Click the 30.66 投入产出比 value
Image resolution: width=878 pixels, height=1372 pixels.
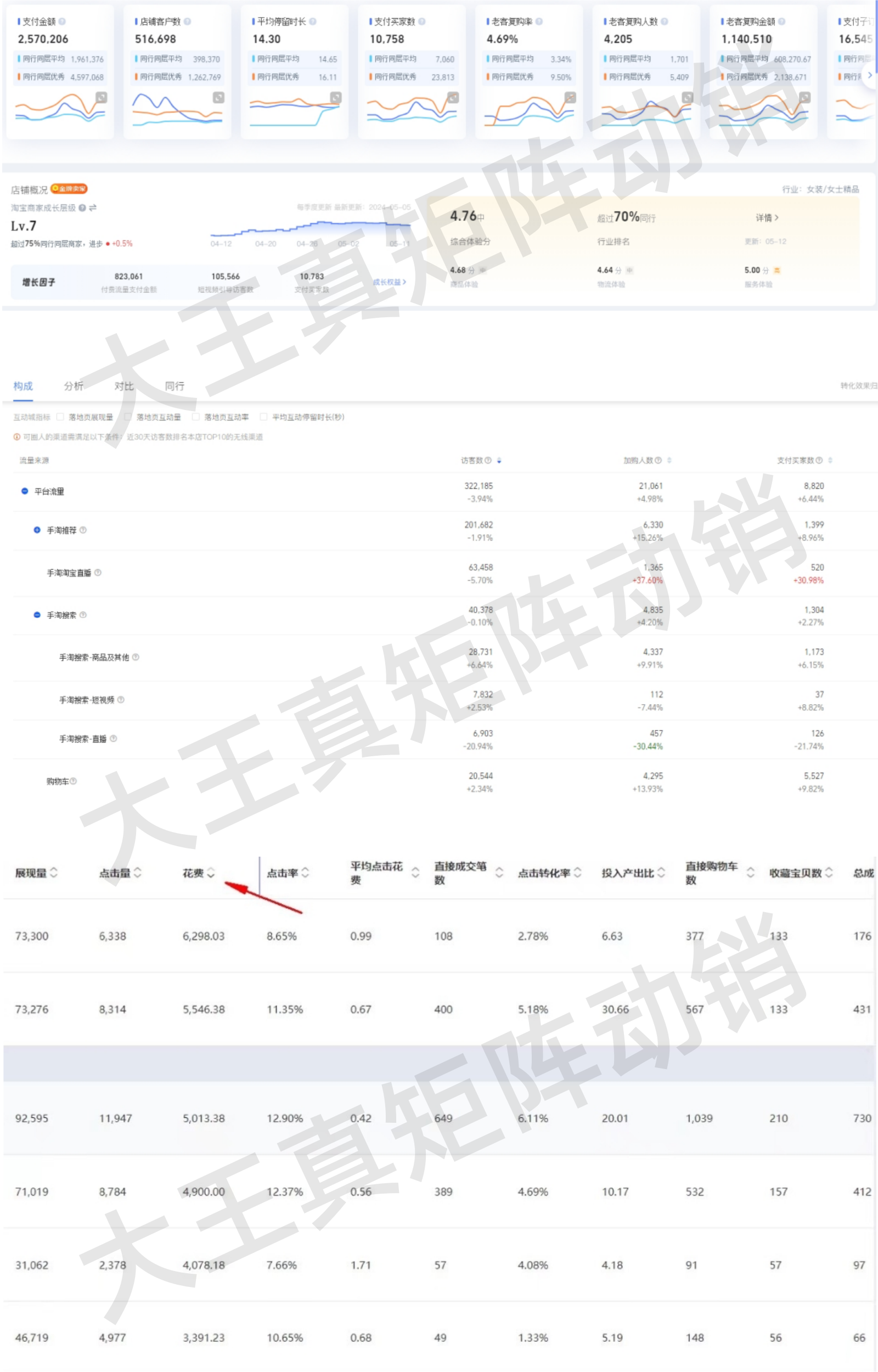[615, 1009]
